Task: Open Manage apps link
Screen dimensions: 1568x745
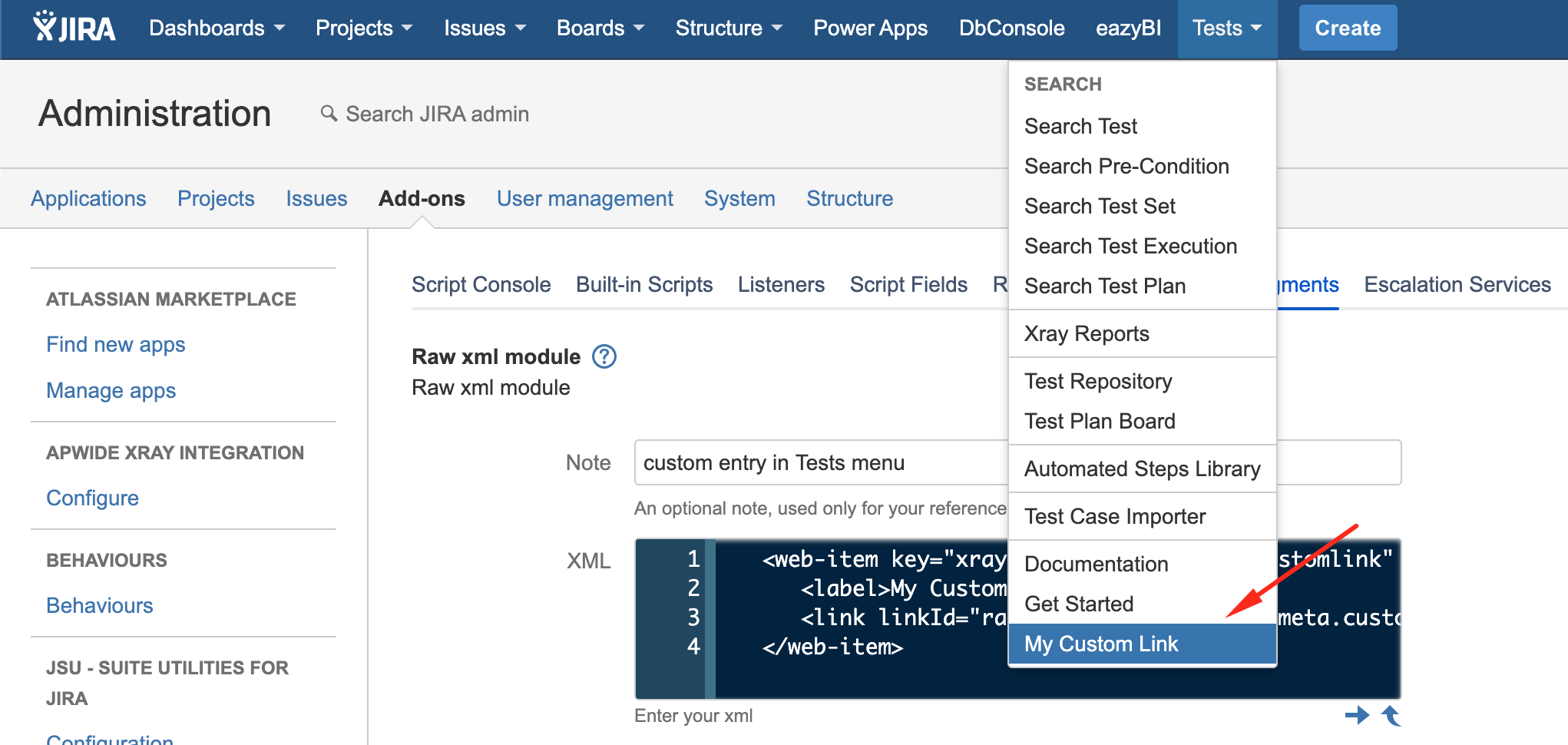Action: 111,390
